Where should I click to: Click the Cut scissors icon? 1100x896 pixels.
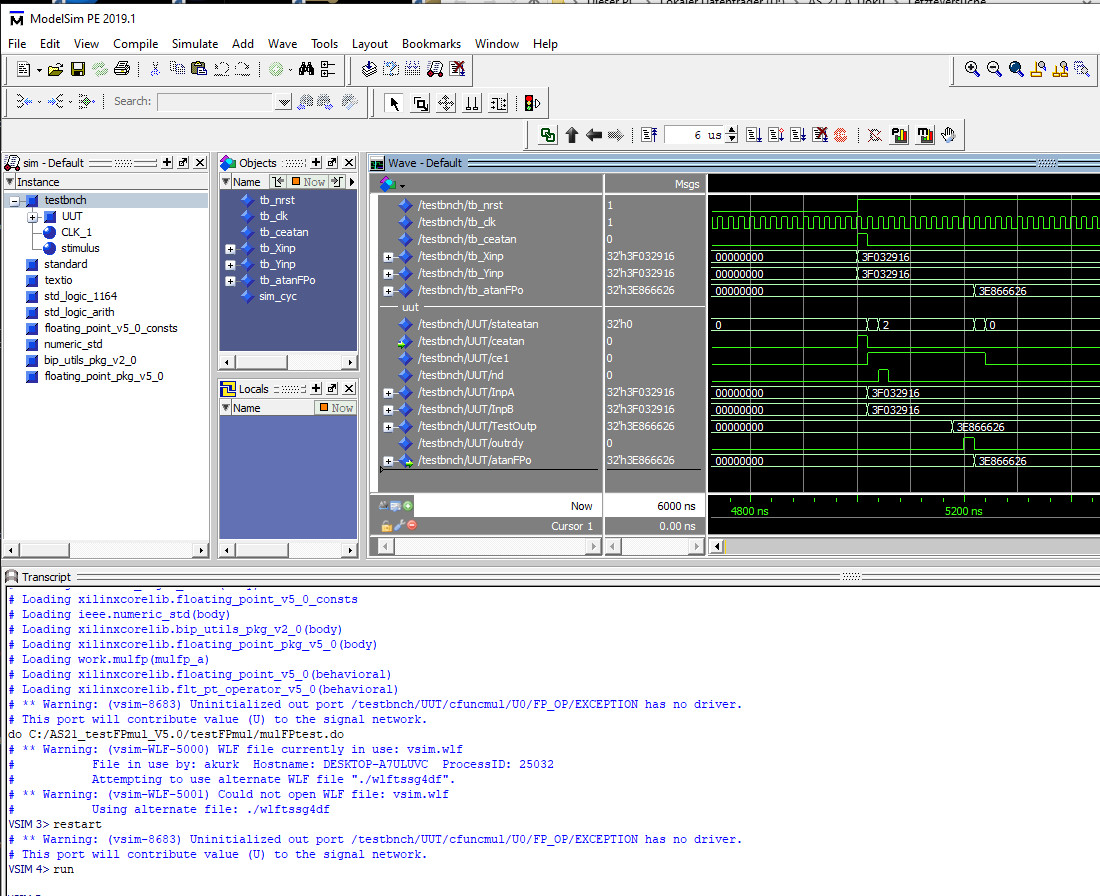pyautogui.click(x=155, y=69)
